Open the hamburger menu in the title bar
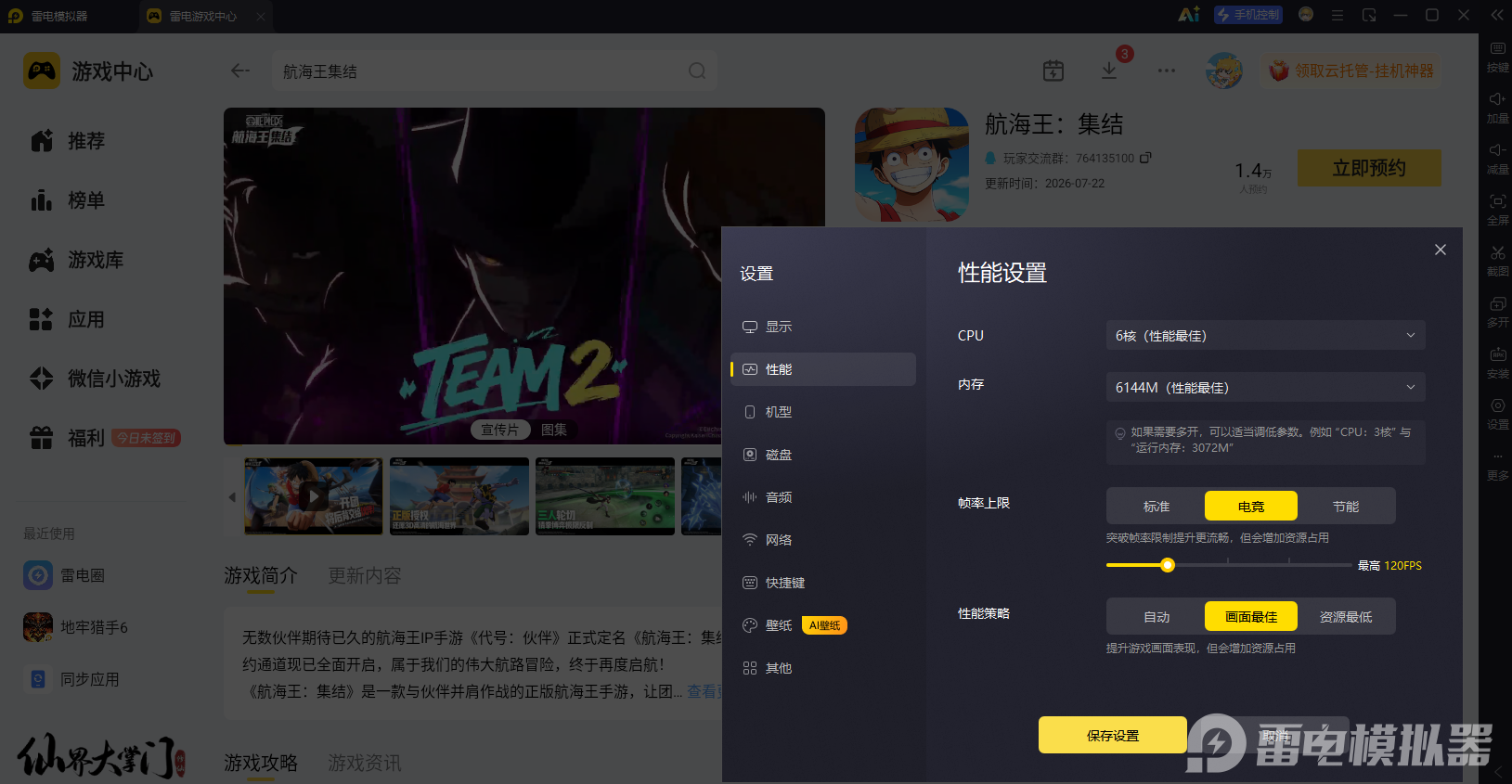 (1338, 15)
